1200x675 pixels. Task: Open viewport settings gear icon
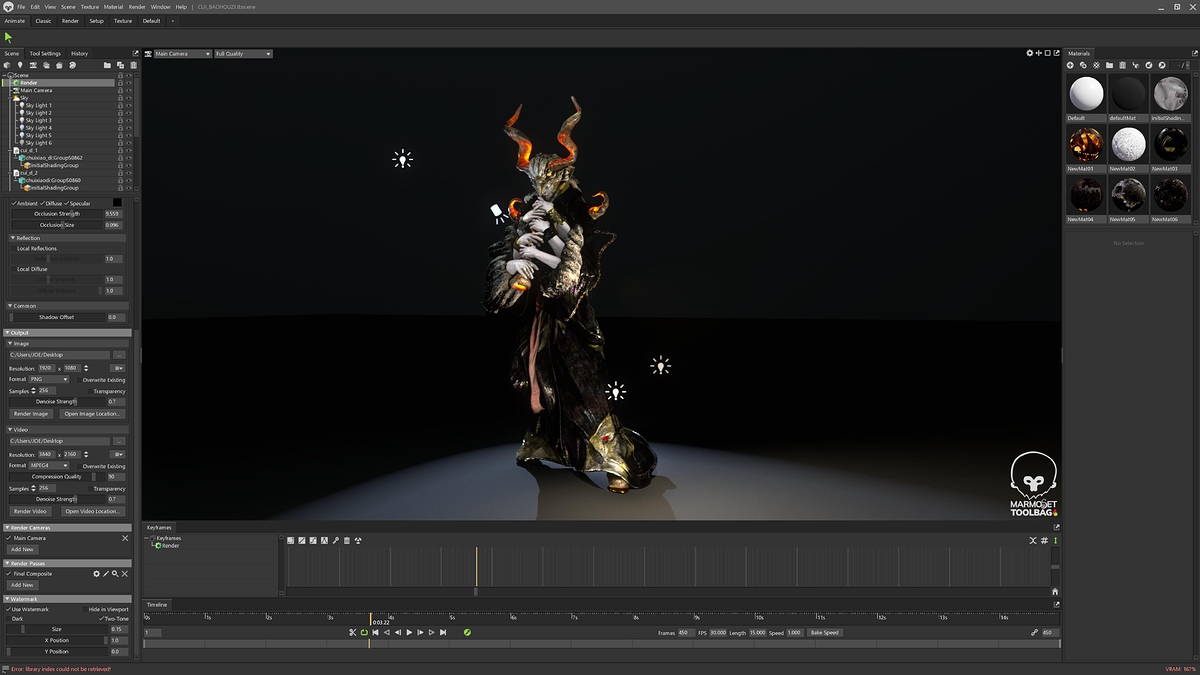coord(1030,53)
